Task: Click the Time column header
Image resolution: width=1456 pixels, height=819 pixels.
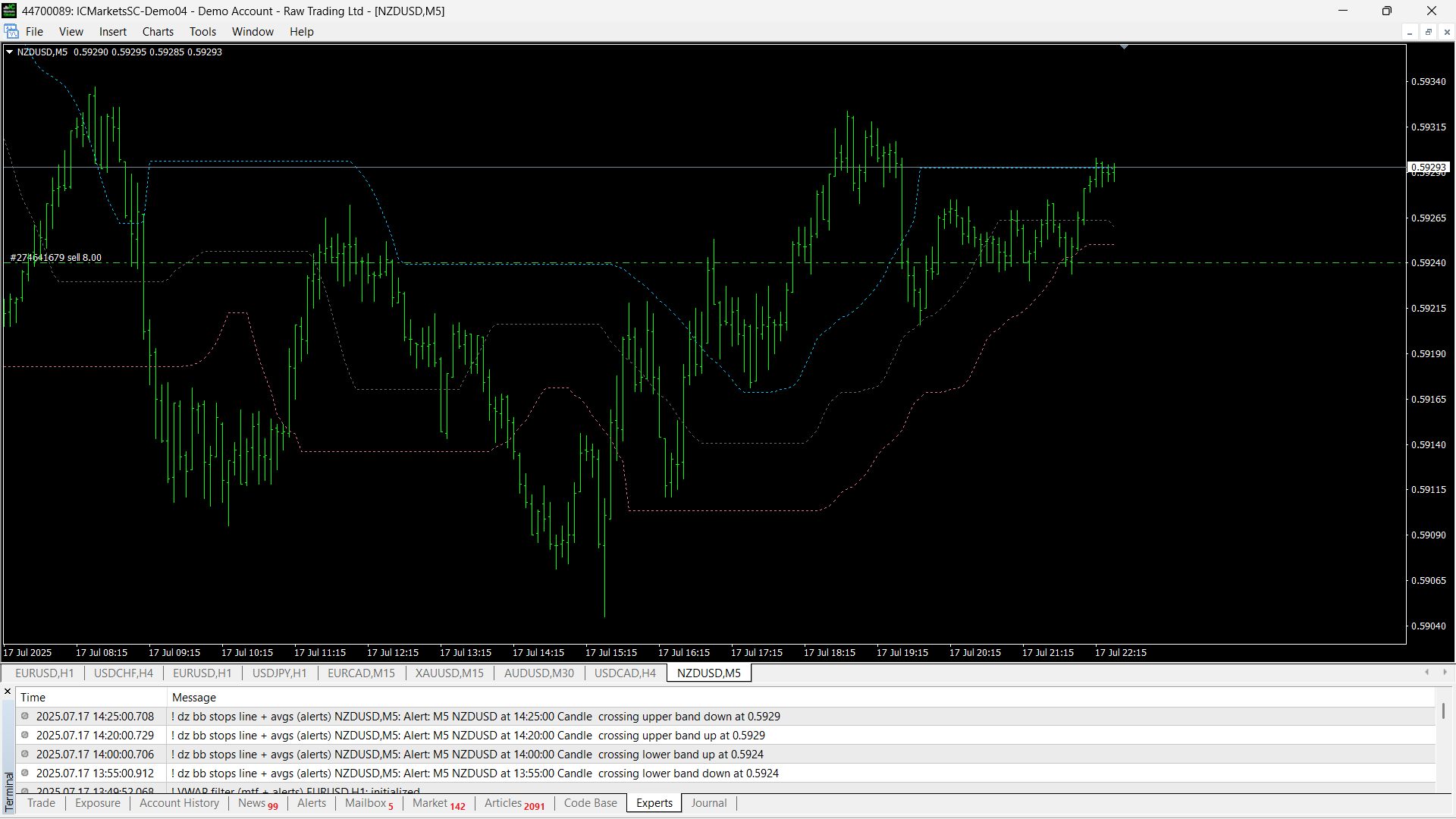Action: [x=33, y=698]
